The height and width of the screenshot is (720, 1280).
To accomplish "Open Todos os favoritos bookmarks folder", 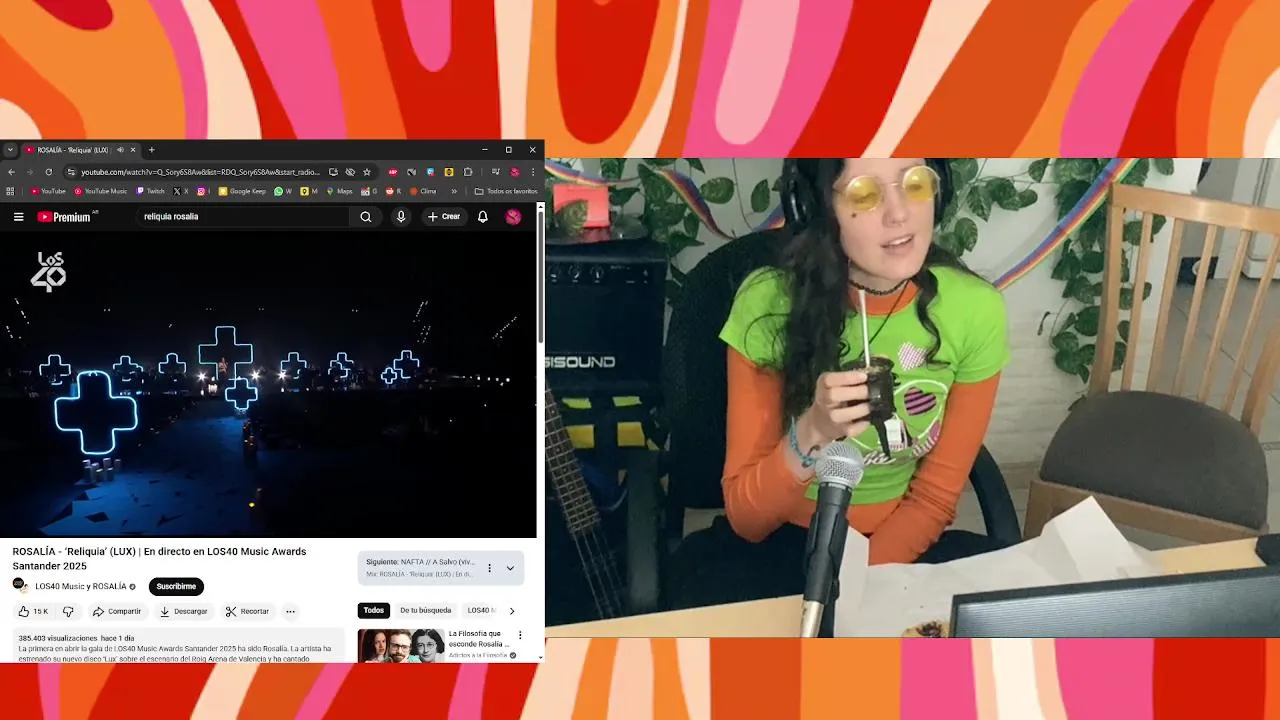I will coord(506,191).
